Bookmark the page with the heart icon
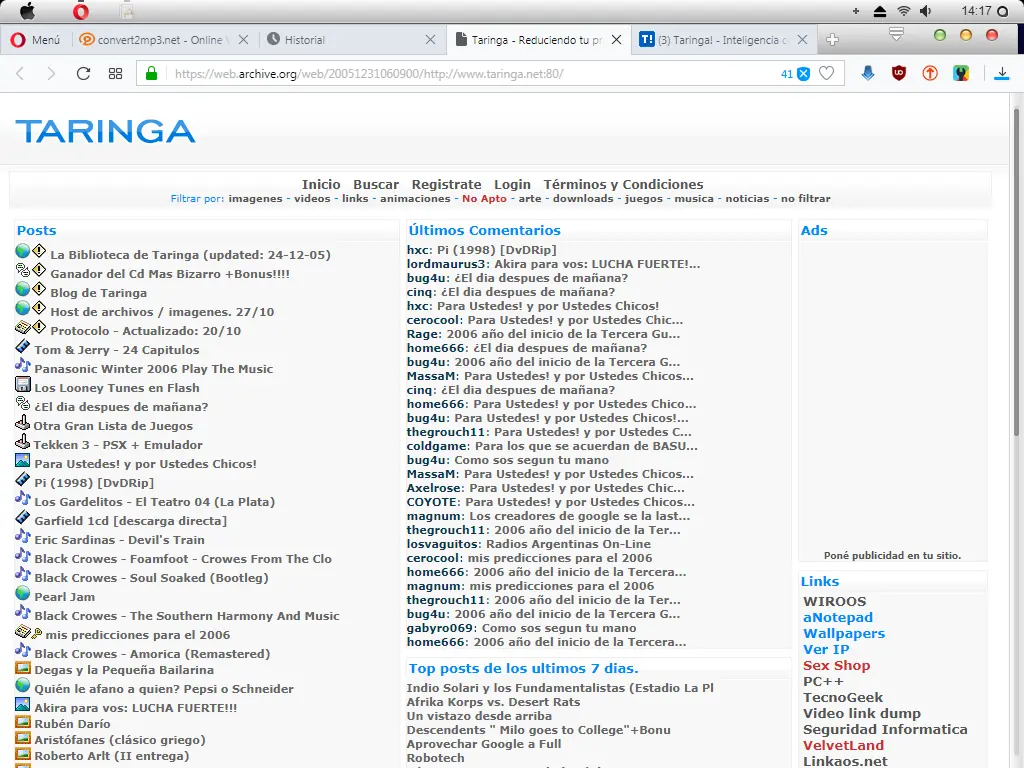 (826, 74)
